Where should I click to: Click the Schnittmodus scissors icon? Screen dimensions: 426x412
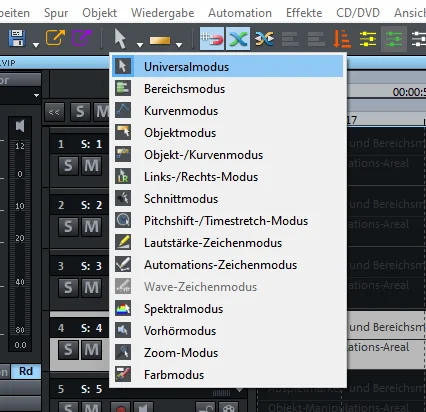pos(123,198)
